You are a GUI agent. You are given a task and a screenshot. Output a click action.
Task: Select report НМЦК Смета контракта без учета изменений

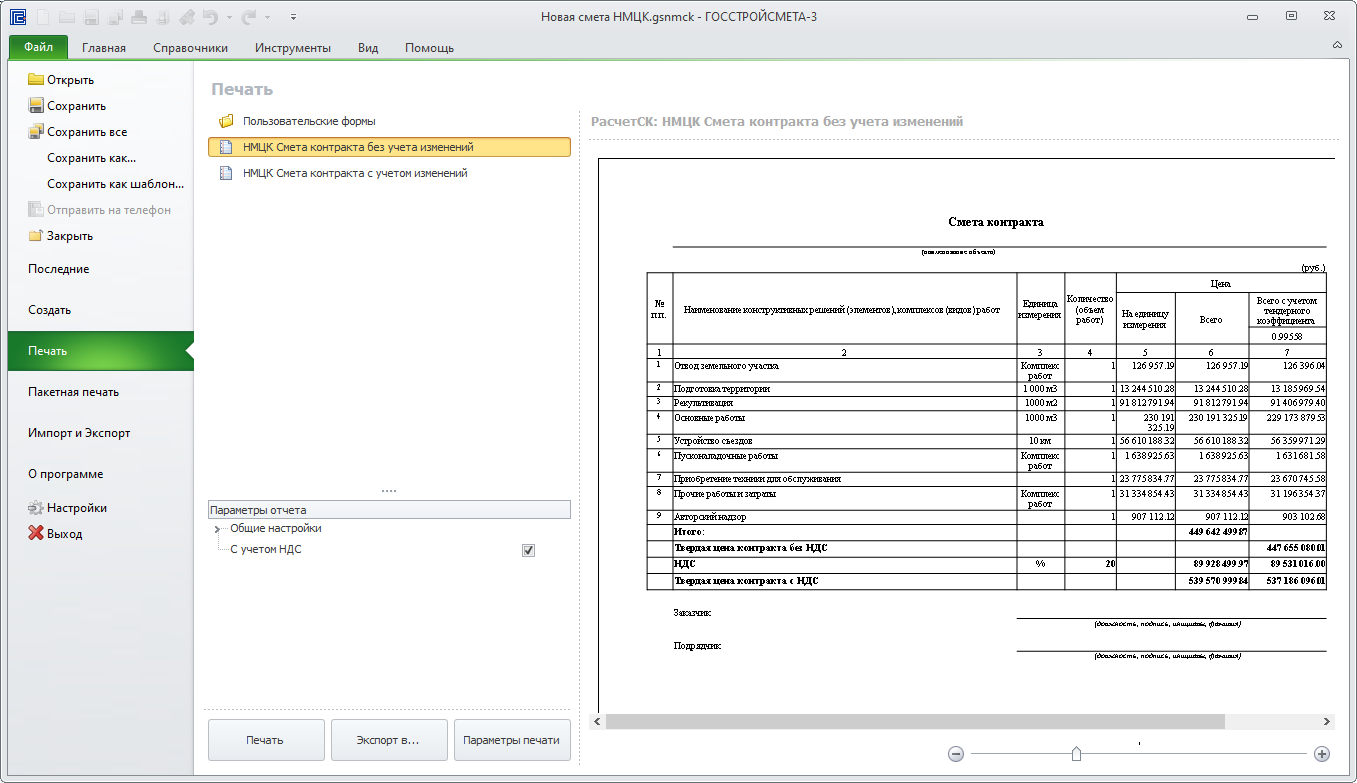coord(389,147)
